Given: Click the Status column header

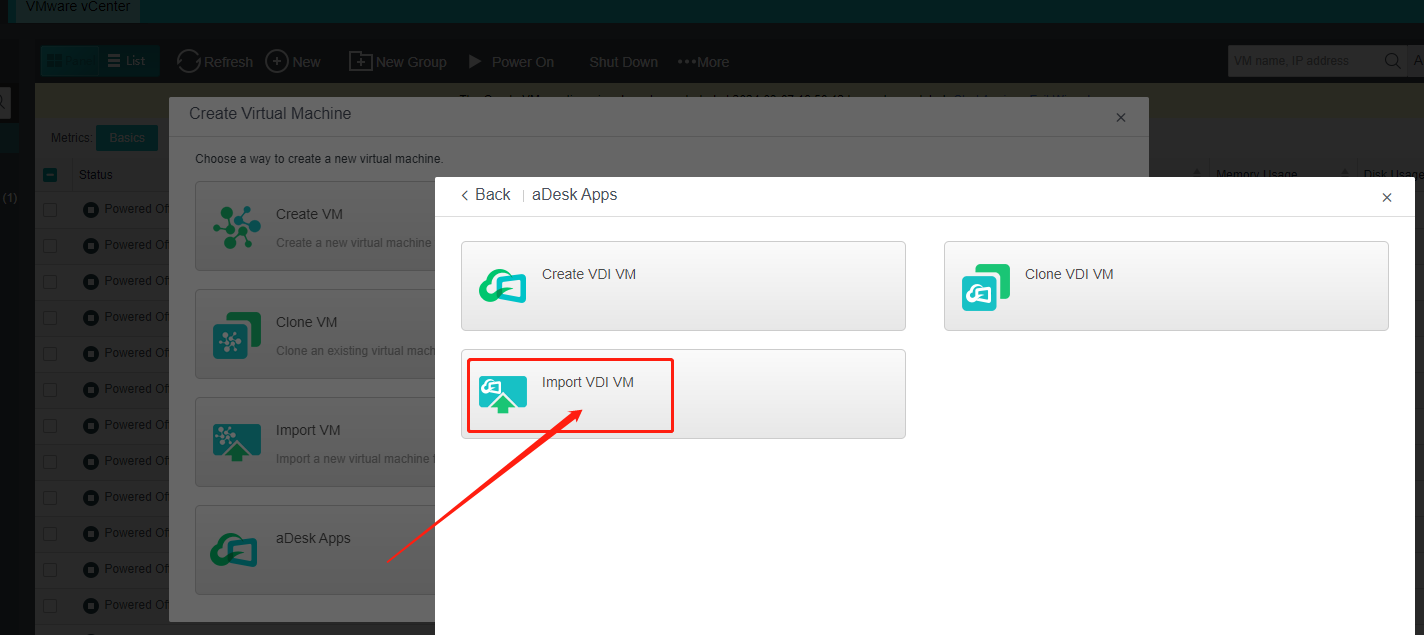Looking at the screenshot, I should pos(96,175).
